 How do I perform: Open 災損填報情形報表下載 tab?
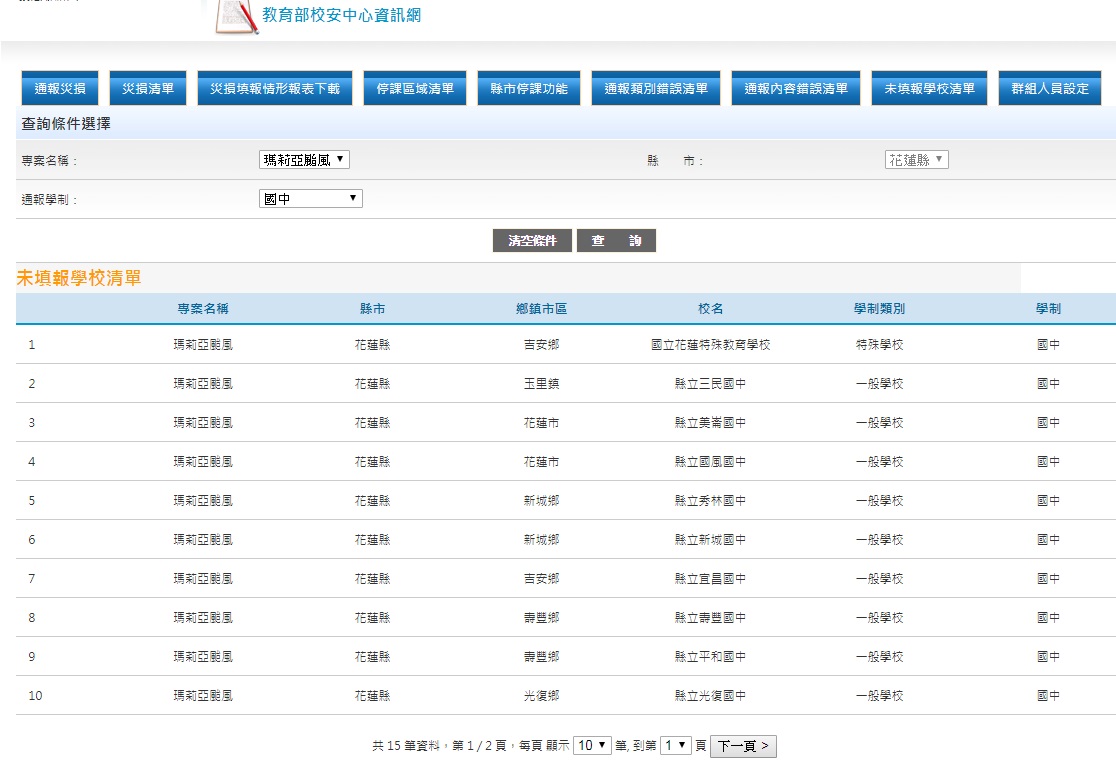pos(275,89)
